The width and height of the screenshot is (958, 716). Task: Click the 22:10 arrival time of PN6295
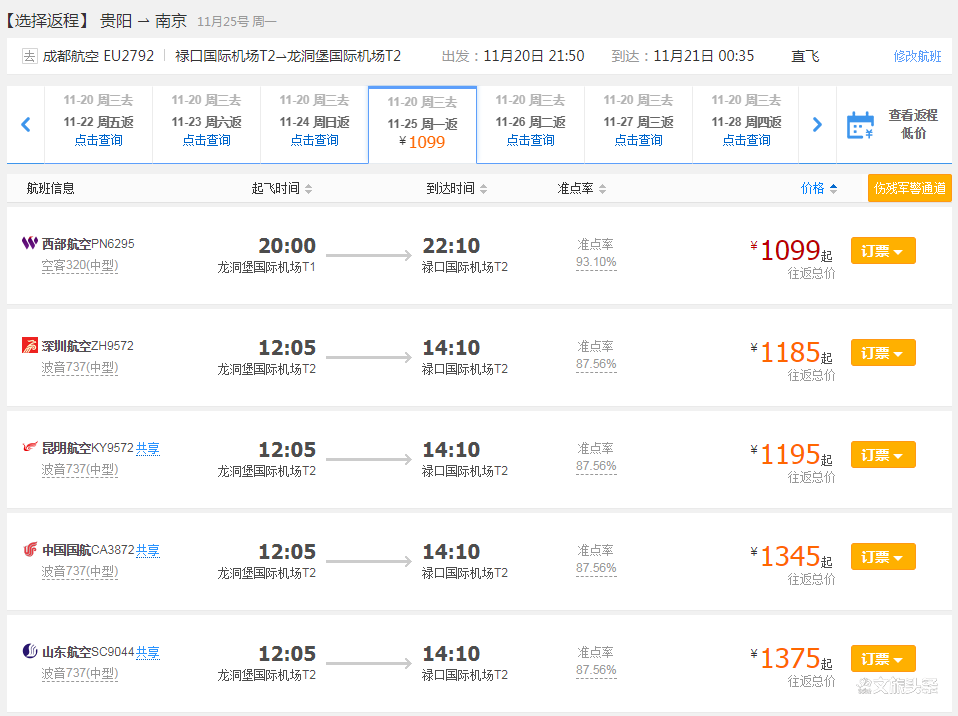[452, 246]
